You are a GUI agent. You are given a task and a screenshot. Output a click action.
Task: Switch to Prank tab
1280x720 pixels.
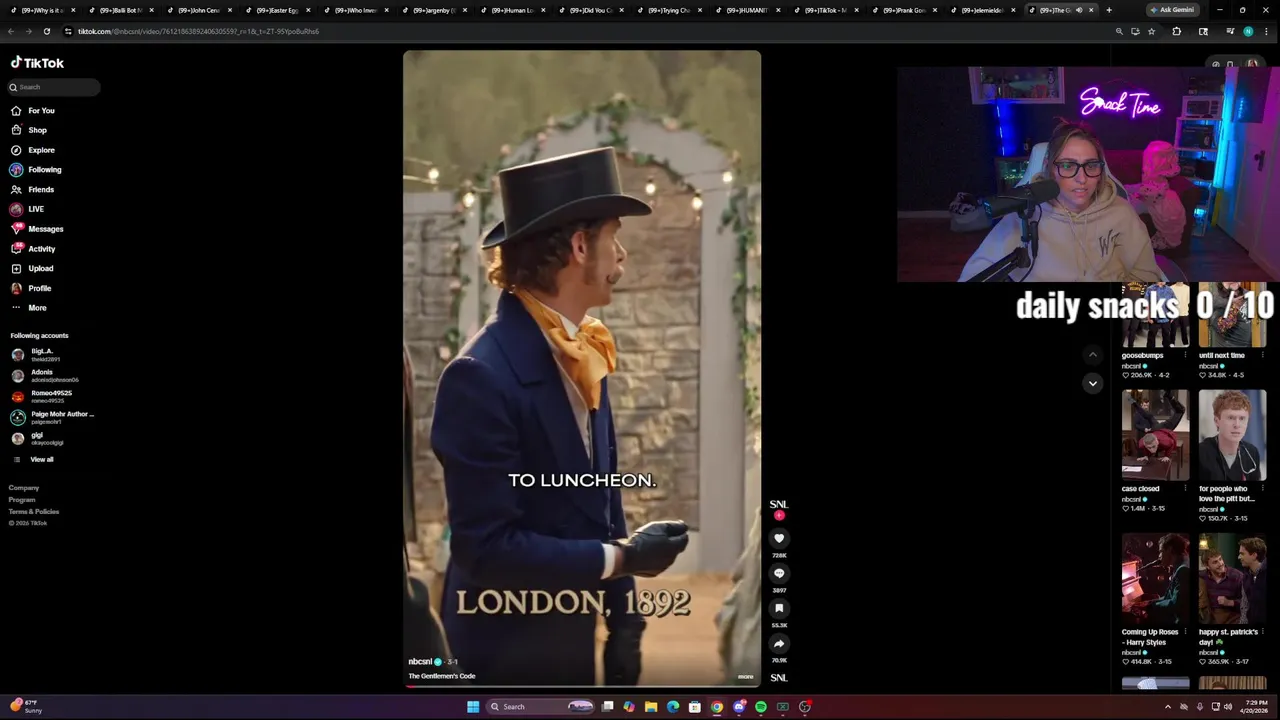(904, 10)
